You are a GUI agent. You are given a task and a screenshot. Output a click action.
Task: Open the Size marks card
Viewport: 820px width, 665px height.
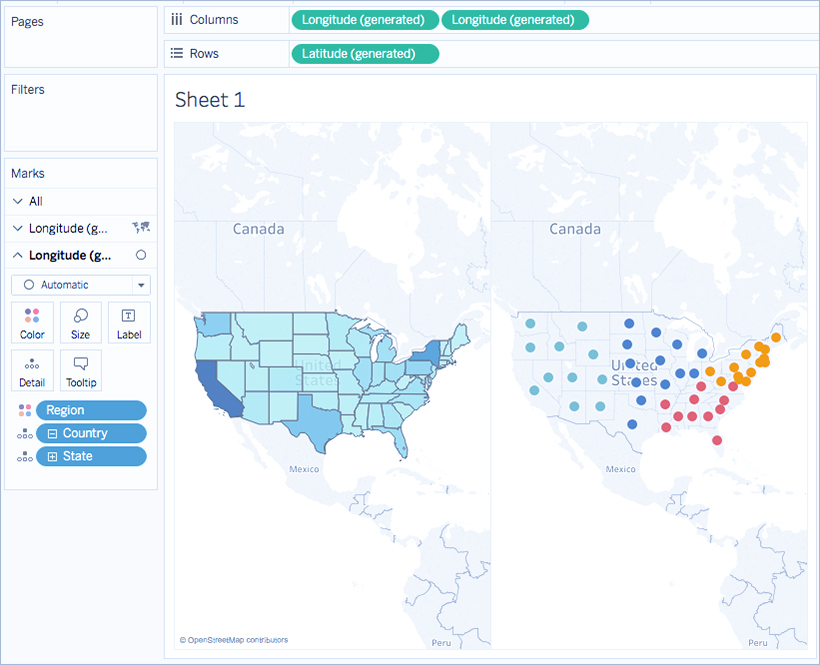(80, 323)
